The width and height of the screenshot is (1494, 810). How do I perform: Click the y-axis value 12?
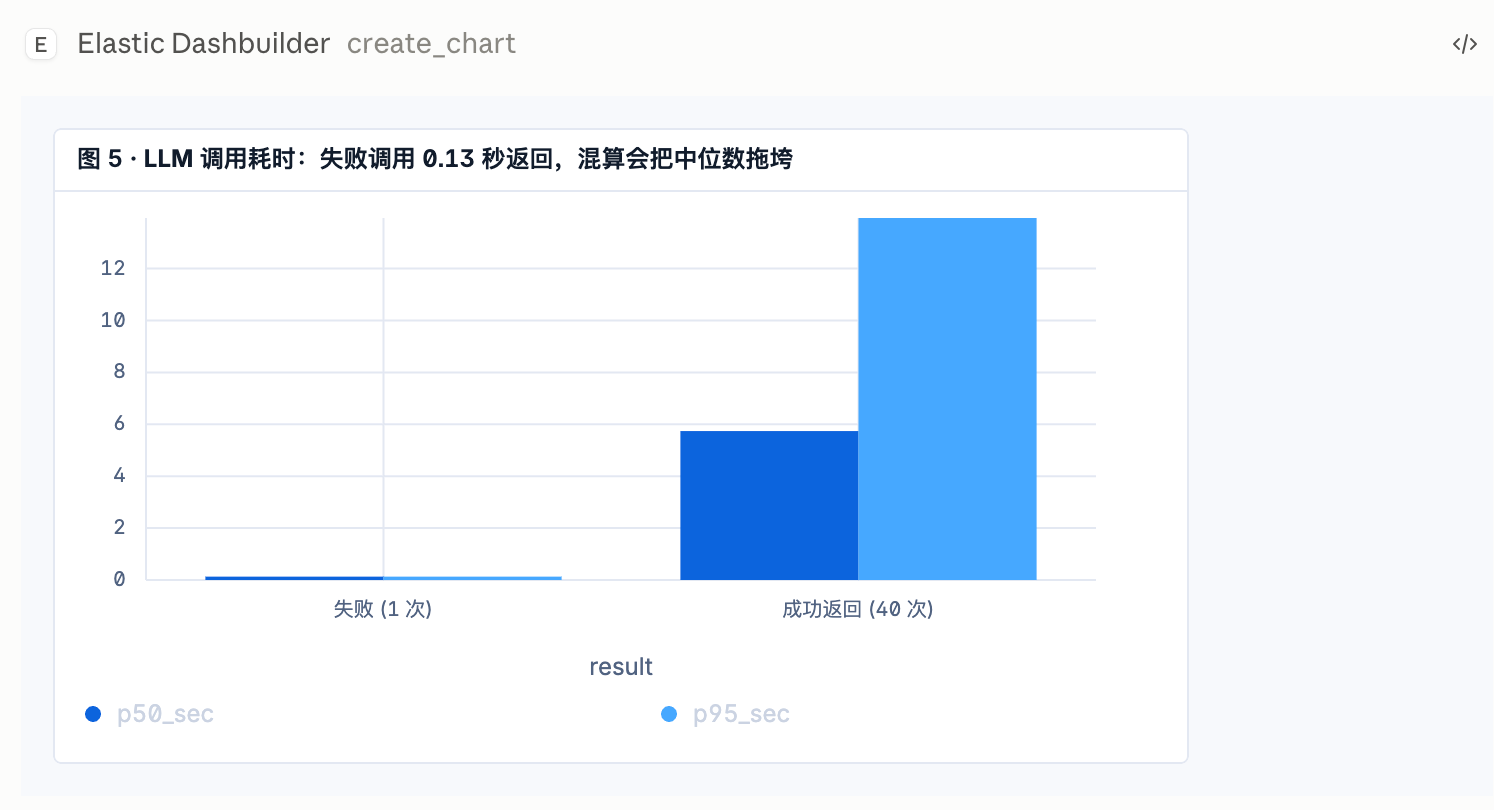pyautogui.click(x=113, y=268)
